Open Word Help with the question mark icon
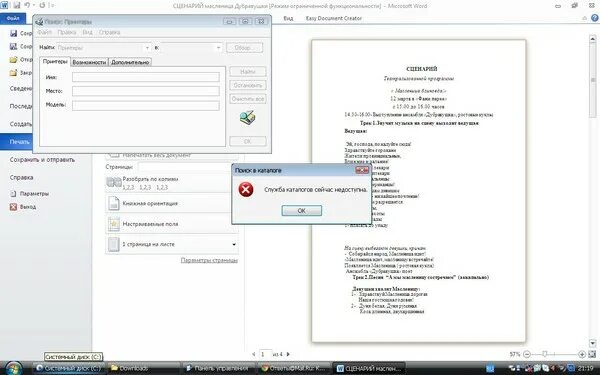The width and height of the screenshot is (600, 375). 595,18
